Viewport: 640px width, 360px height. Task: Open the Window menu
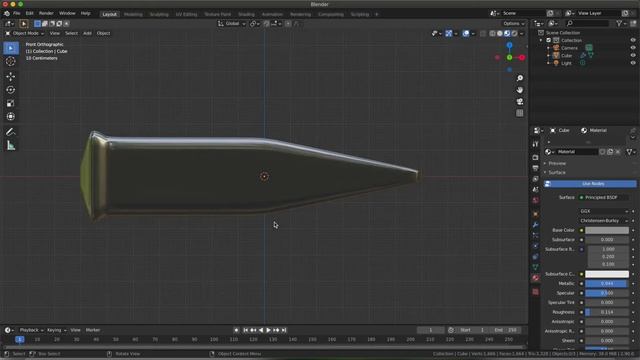(x=67, y=13)
